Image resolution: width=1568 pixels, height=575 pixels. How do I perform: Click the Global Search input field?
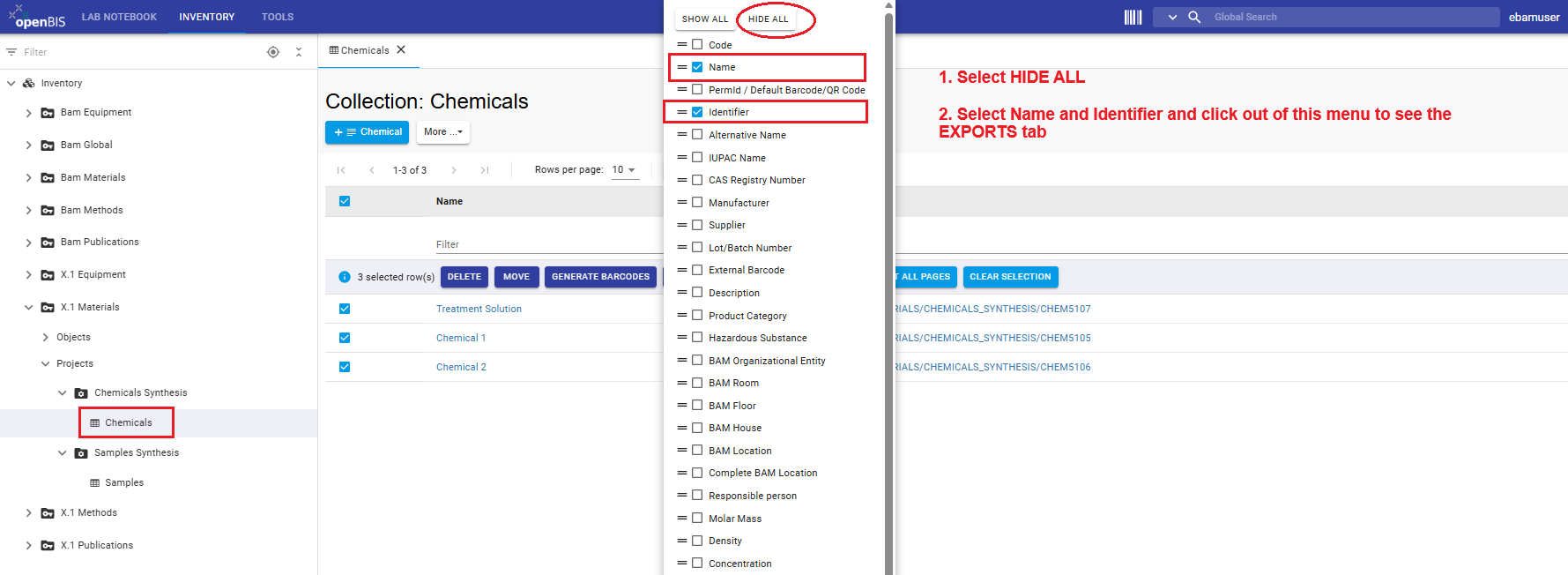pos(1353,17)
